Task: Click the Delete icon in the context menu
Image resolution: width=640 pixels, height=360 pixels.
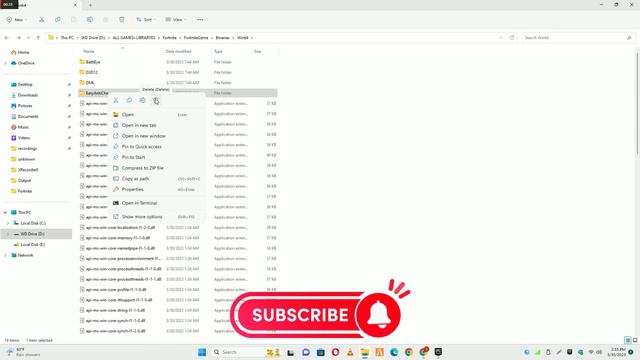Action: pos(156,100)
